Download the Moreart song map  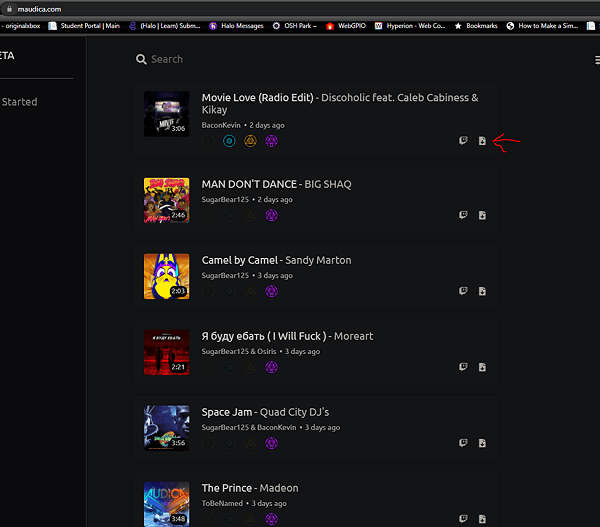[x=482, y=367]
